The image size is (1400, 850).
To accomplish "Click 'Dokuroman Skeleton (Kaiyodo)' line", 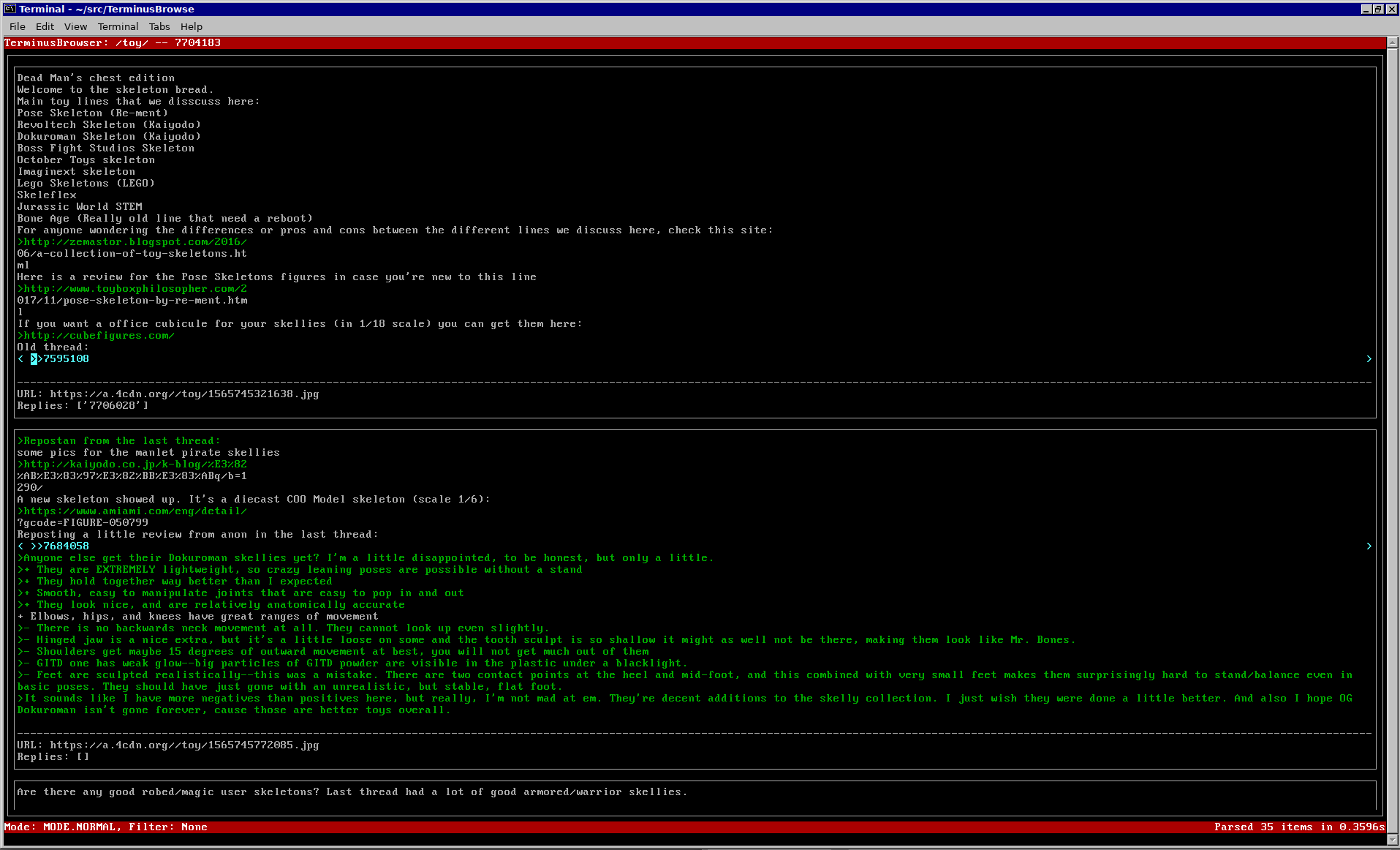I will [x=109, y=136].
